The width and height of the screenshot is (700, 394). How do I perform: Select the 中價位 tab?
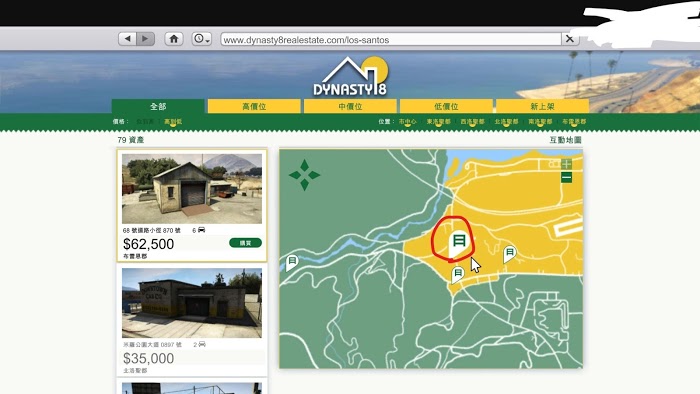(350, 107)
